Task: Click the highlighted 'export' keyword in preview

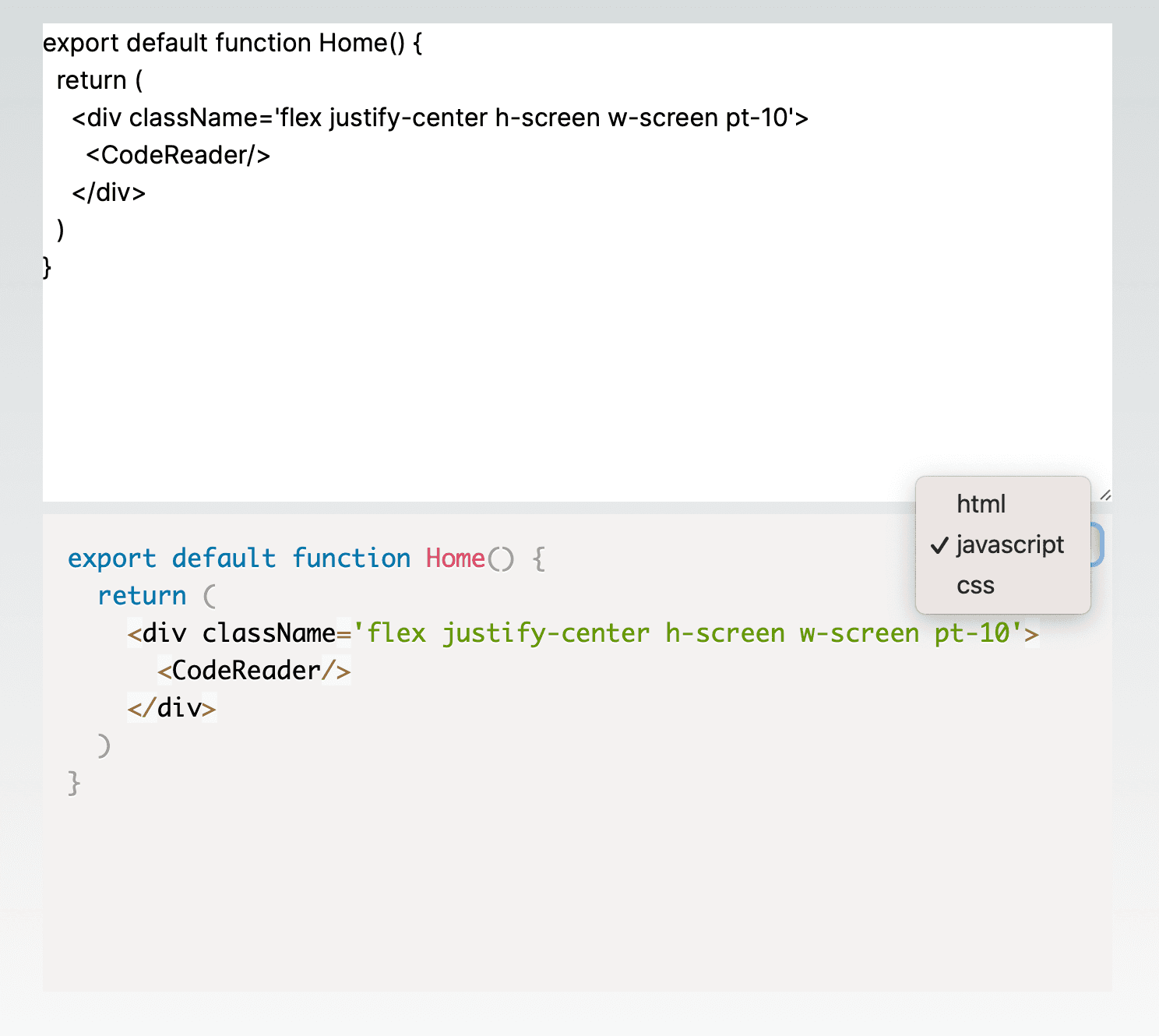Action: click(x=111, y=559)
